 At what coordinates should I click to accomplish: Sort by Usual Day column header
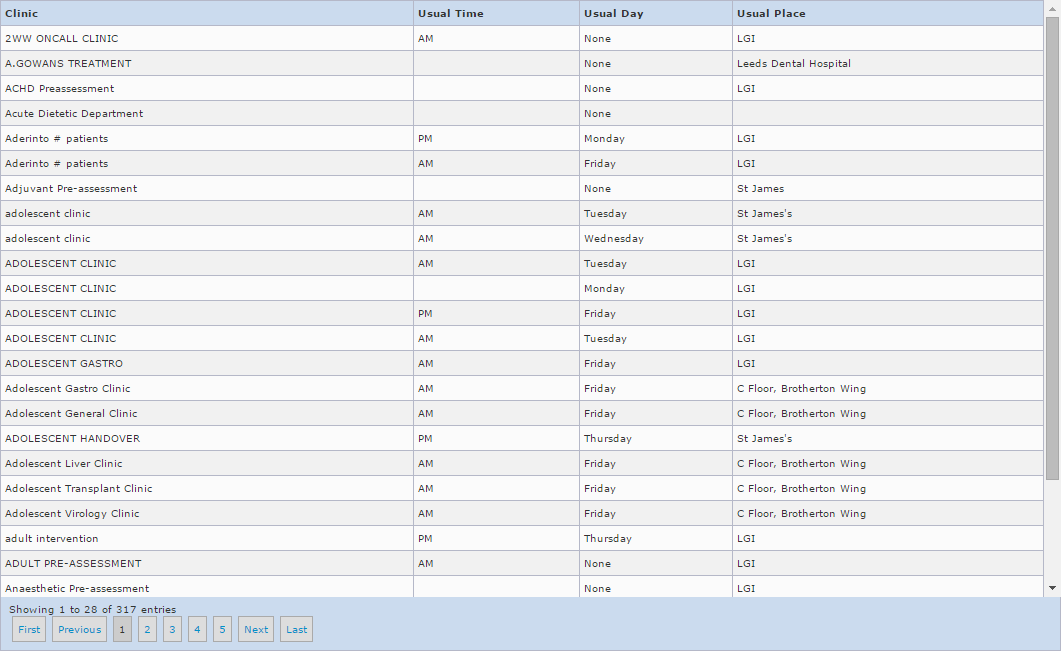click(613, 14)
